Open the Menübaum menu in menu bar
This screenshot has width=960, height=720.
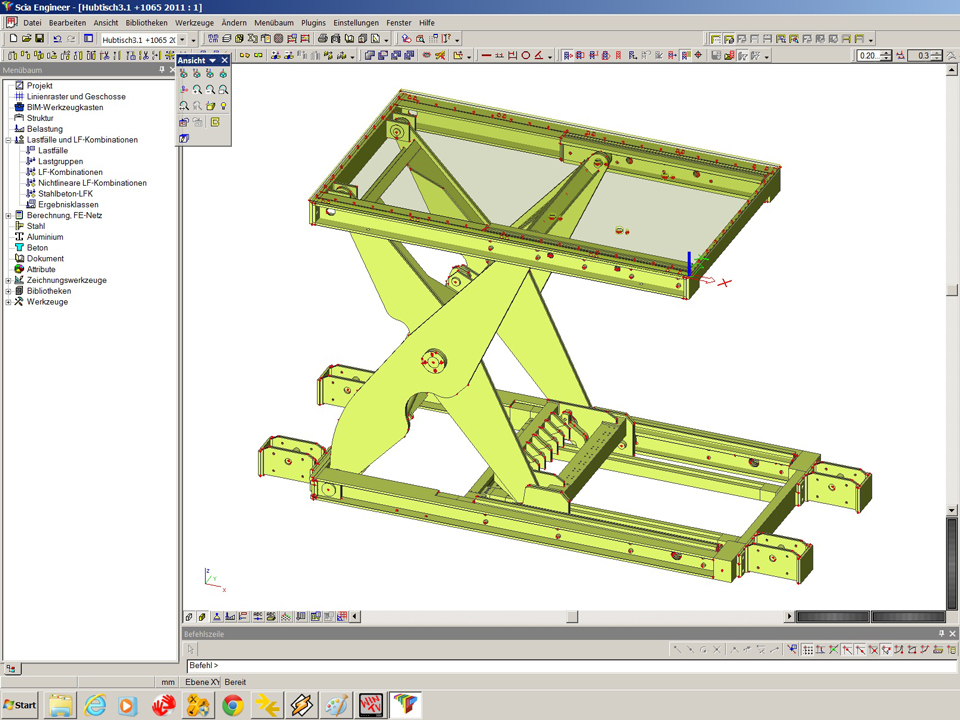click(x=273, y=22)
